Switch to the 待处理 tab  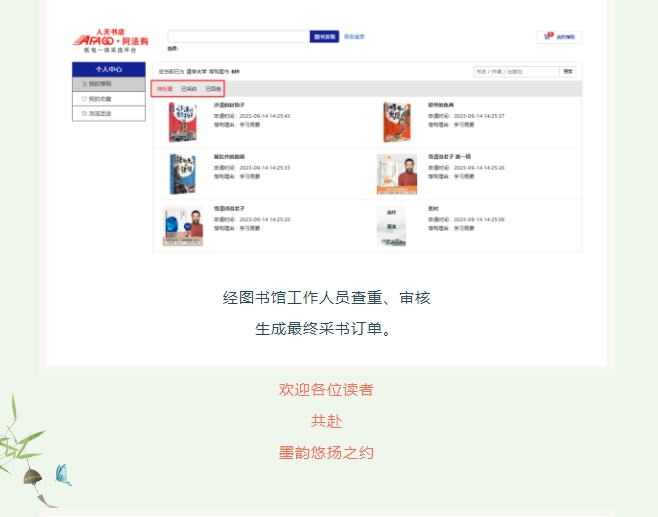click(164, 89)
